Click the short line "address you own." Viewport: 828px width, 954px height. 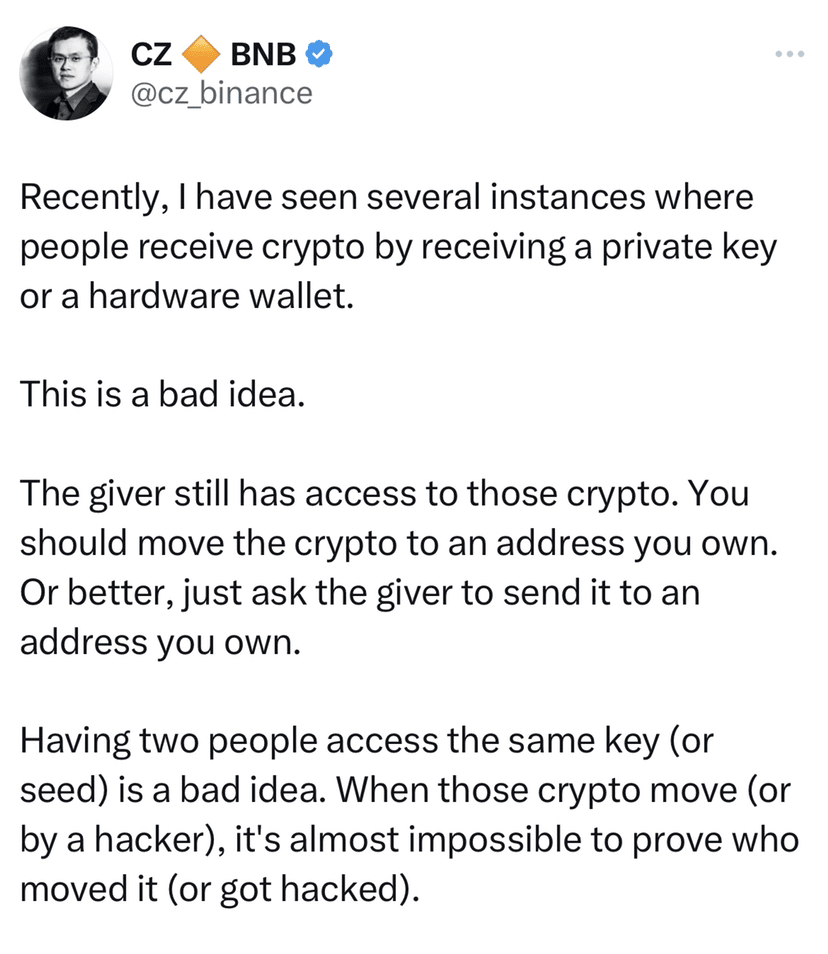point(161,642)
